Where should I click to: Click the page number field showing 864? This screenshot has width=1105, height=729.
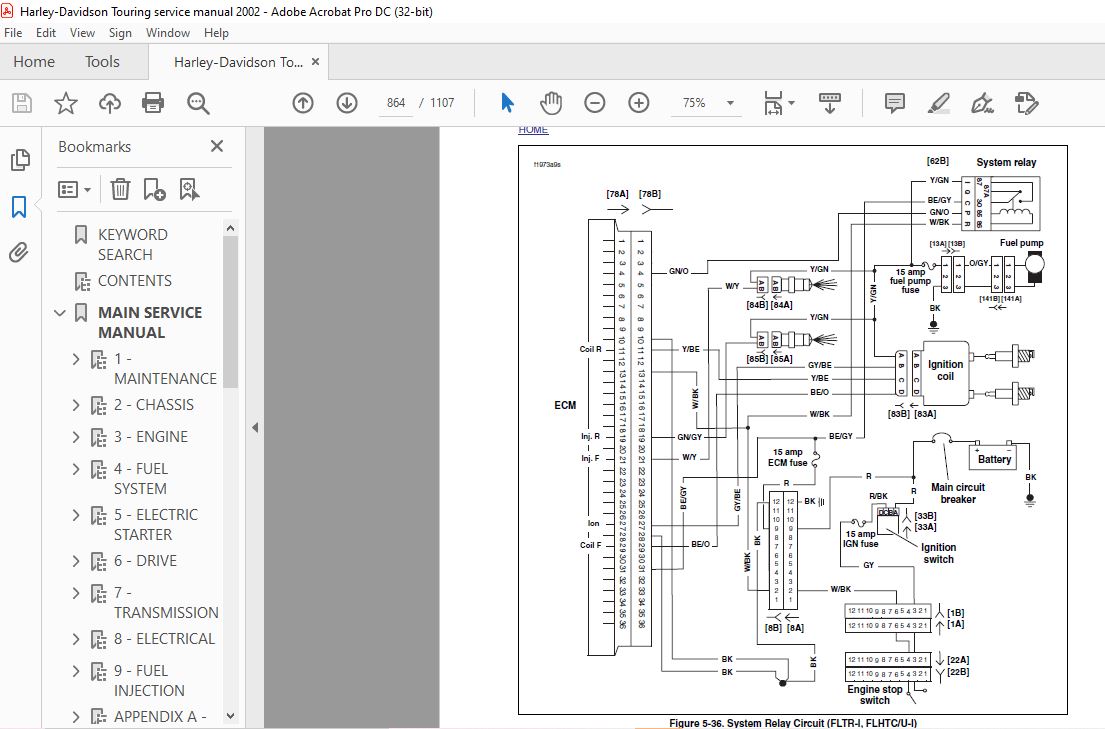(x=396, y=103)
